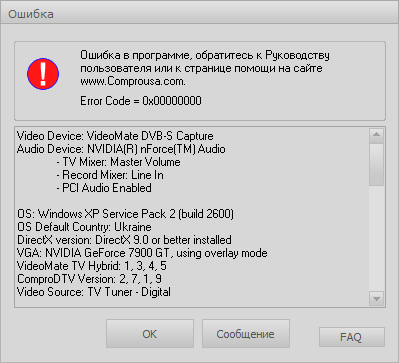The image size is (399, 363).
Task: Click the scroll-down arrow of the info box
Action: [377, 298]
